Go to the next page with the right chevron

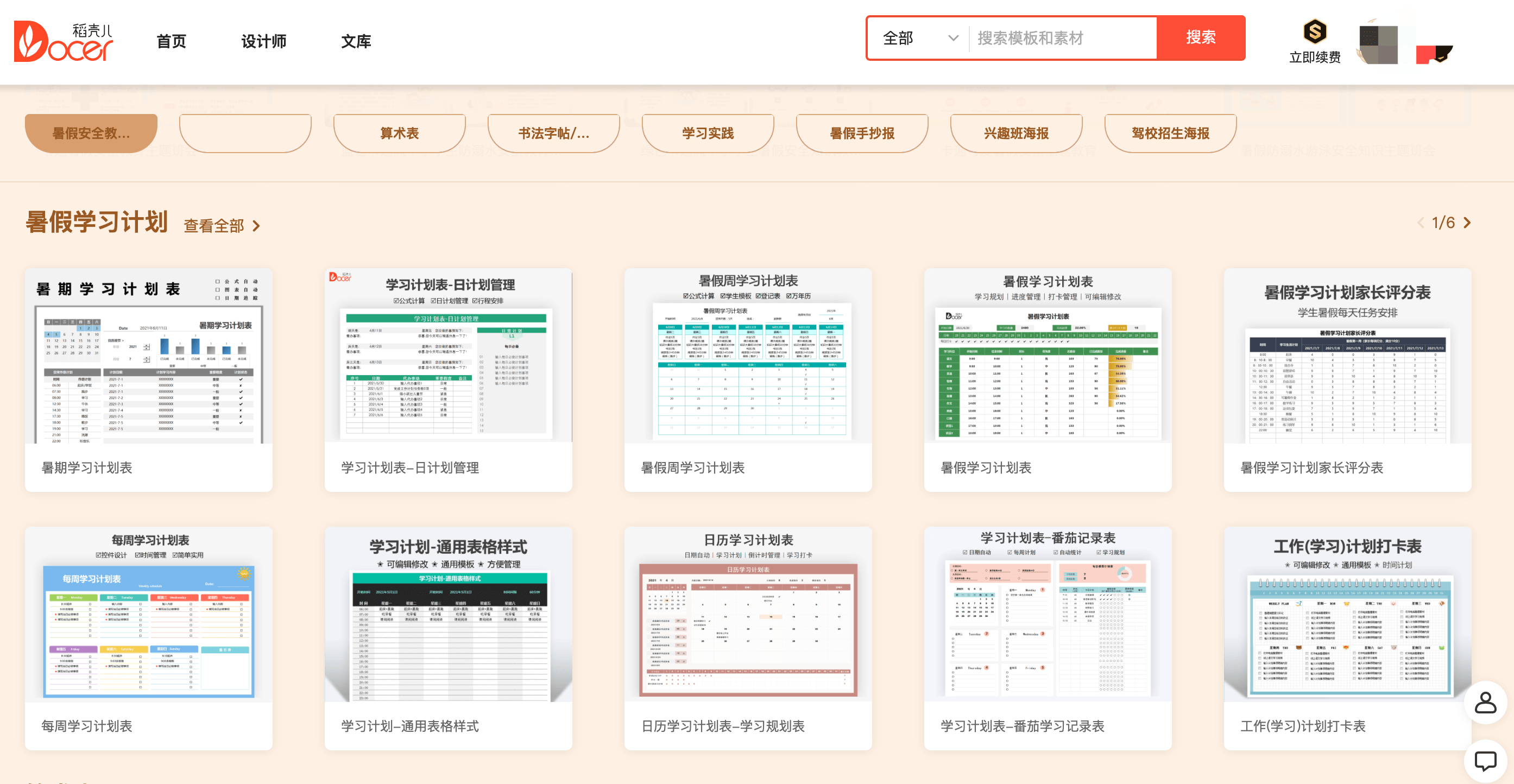(x=1467, y=223)
